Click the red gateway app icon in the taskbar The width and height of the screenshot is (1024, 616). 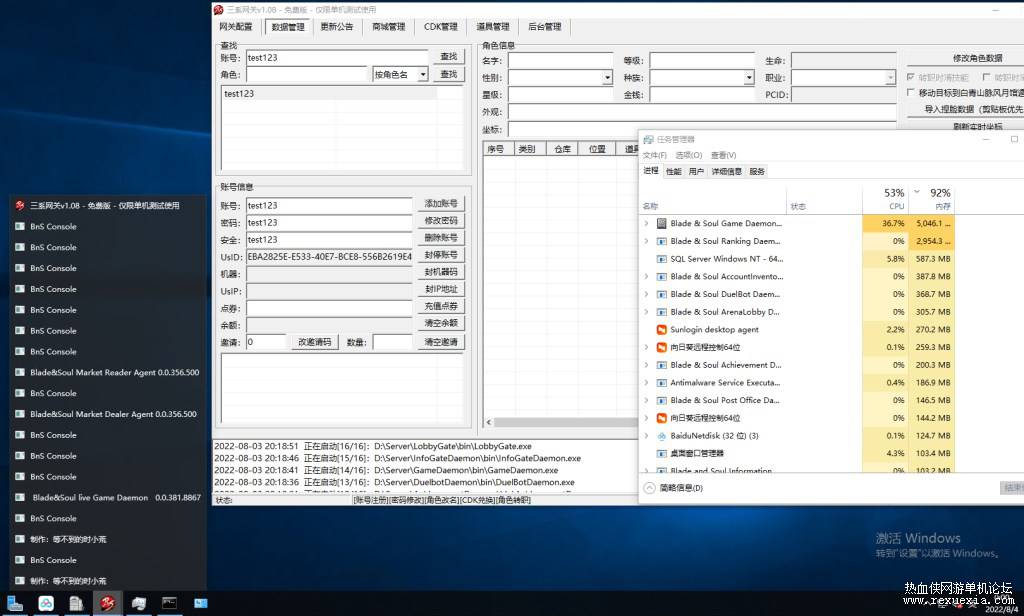(107, 603)
